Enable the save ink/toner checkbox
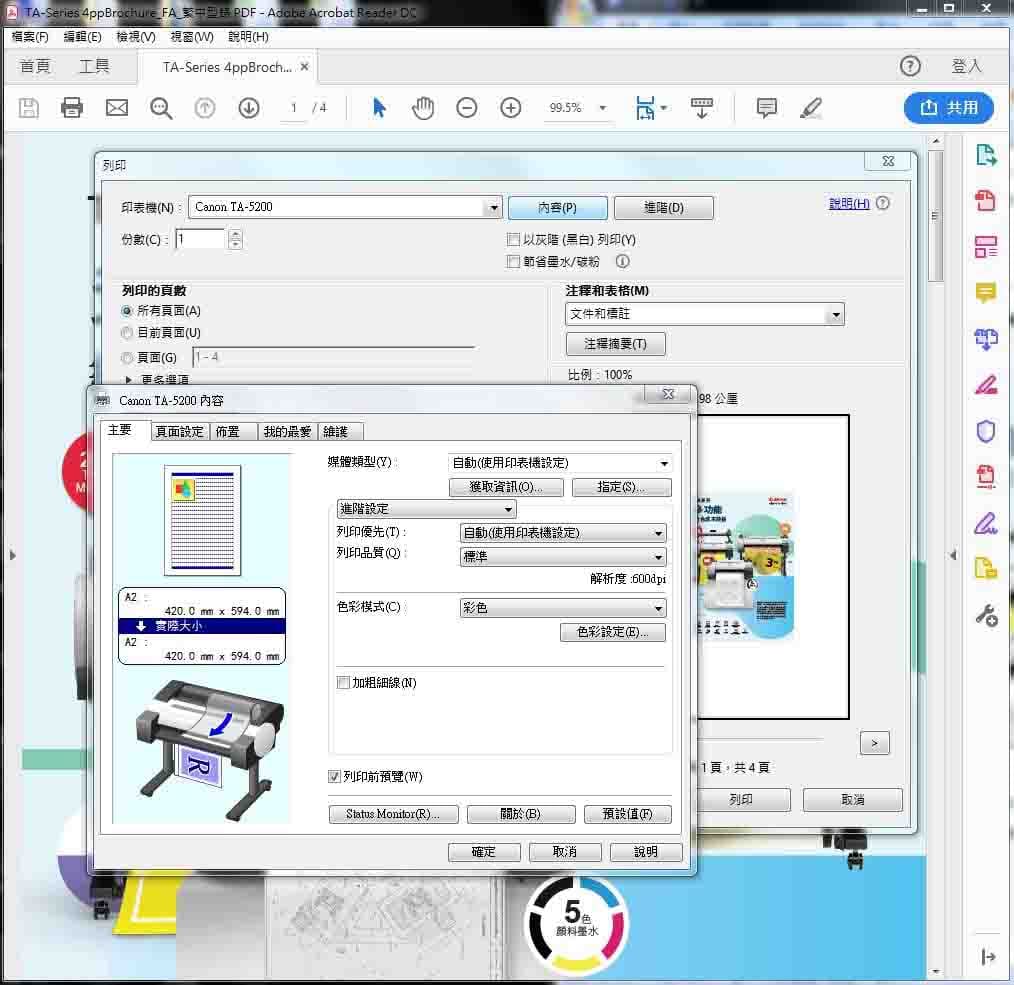Screen dimensions: 1014x985 513,262
